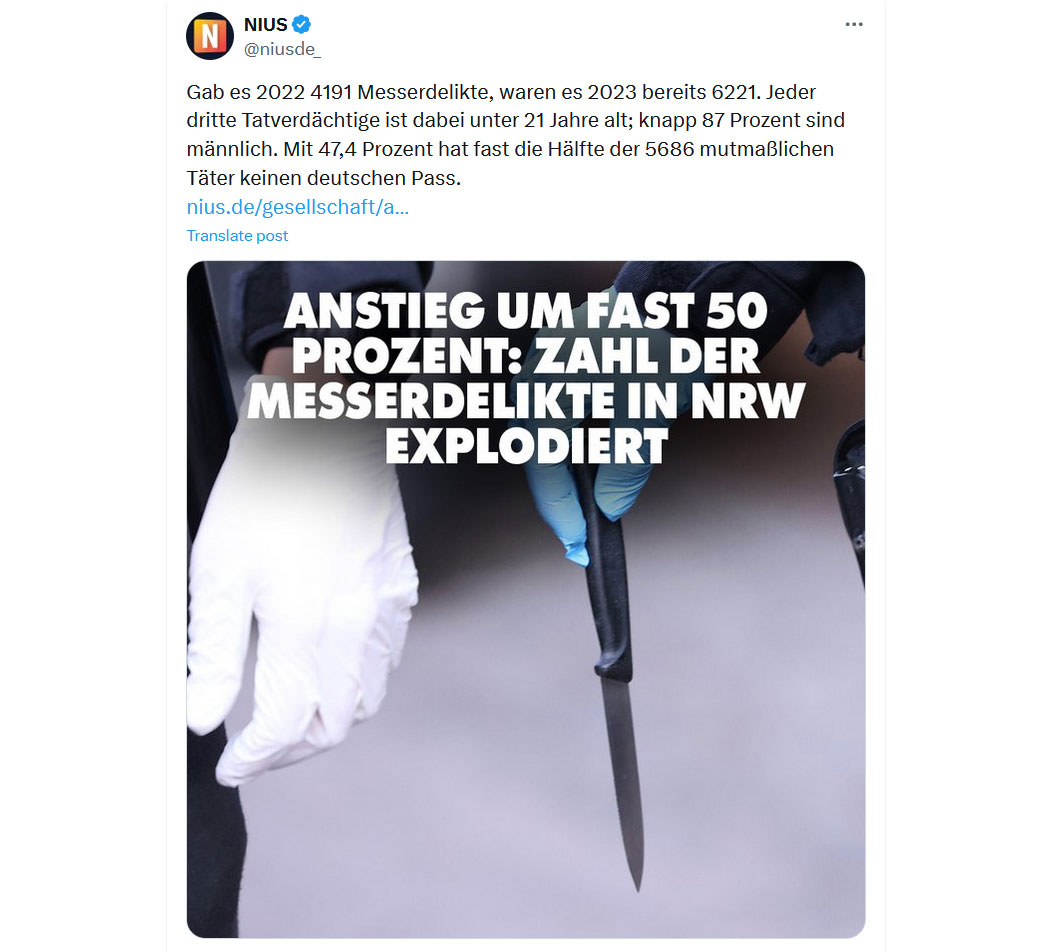Screen dimensions: 1050x952
Task: Click the word EXPLODIERT in the image
Action: pos(527,446)
